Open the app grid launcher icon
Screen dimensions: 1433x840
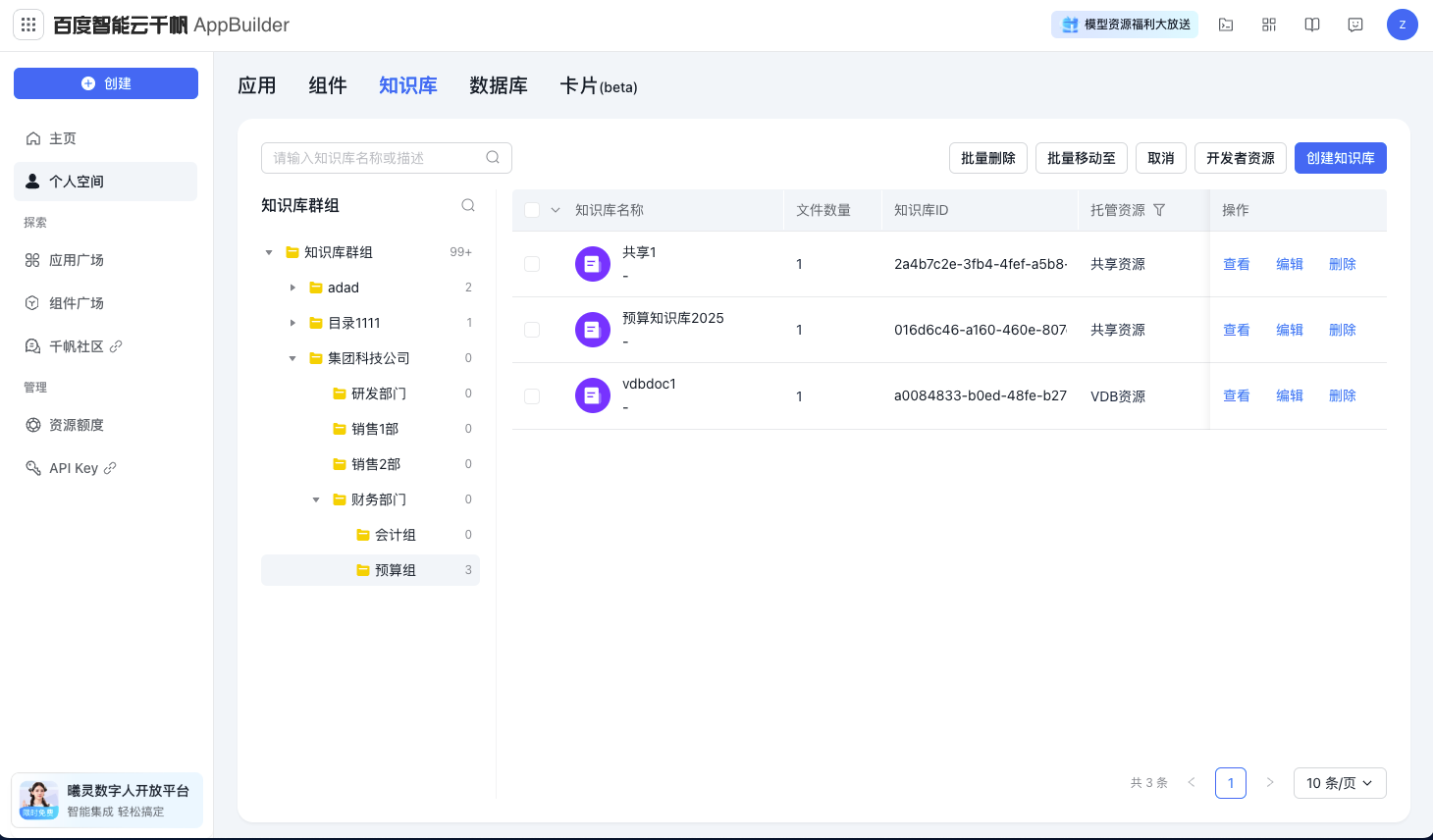[x=28, y=25]
